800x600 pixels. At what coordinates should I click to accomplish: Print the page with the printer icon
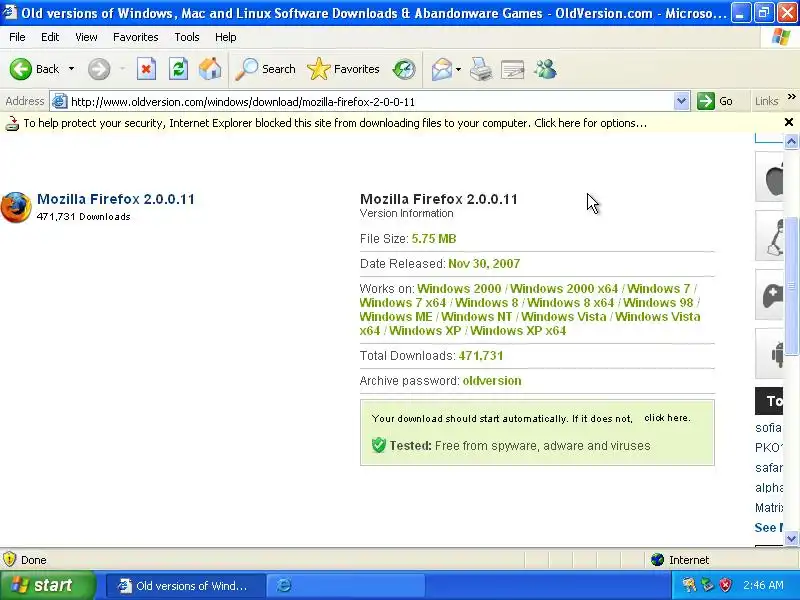pyautogui.click(x=481, y=69)
